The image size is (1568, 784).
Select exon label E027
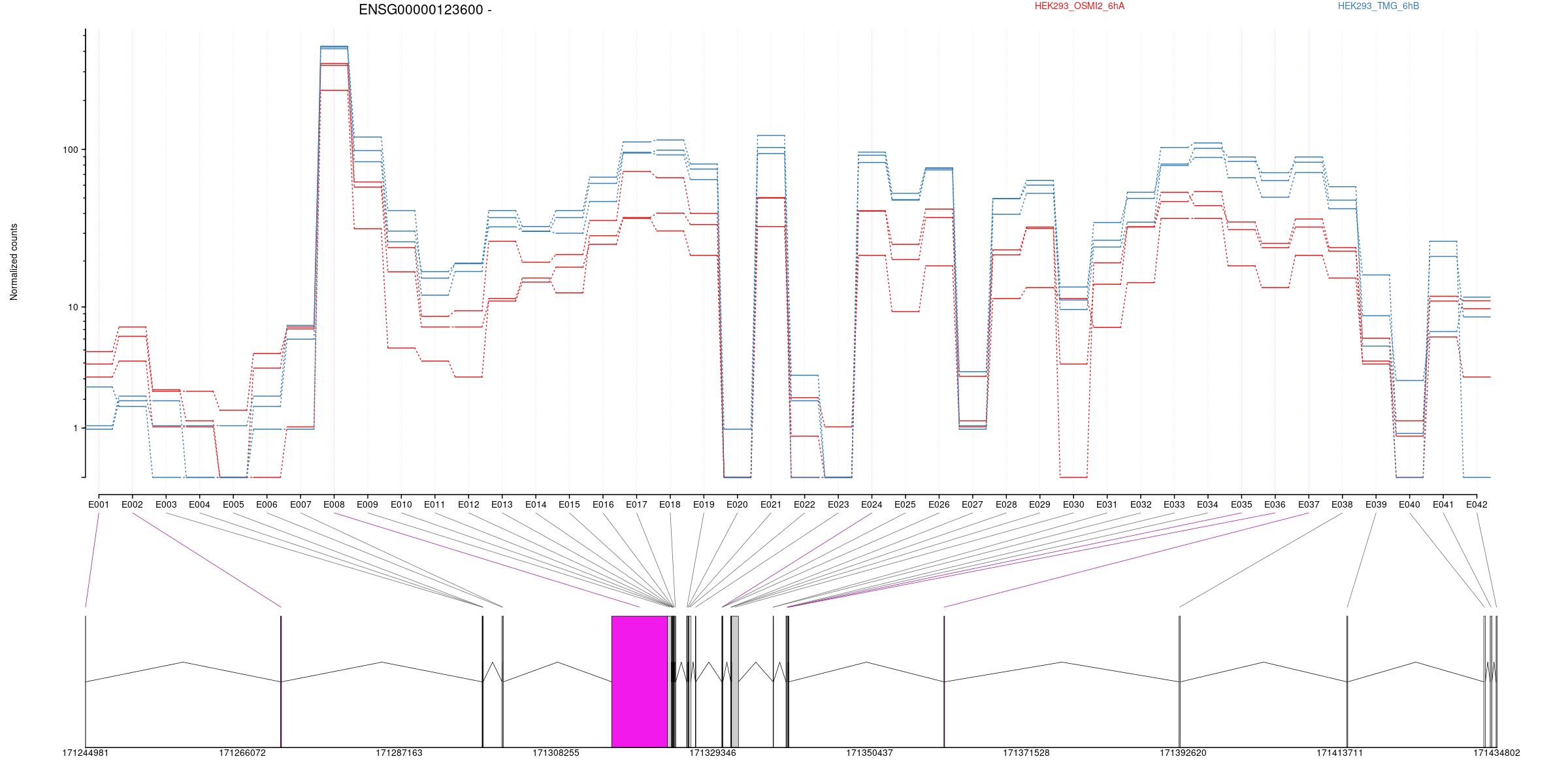point(972,504)
